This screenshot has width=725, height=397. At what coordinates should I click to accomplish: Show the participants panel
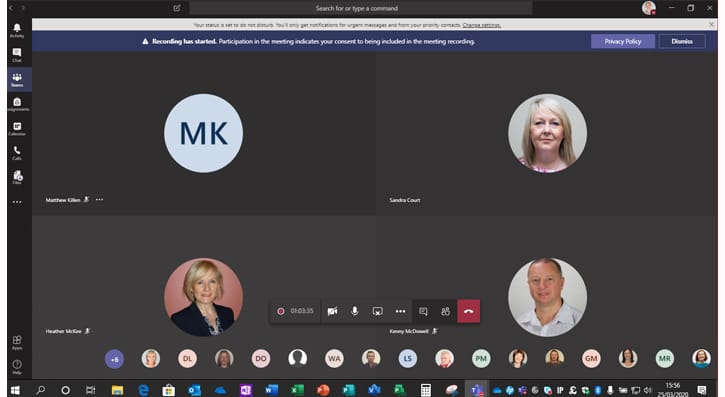(445, 311)
